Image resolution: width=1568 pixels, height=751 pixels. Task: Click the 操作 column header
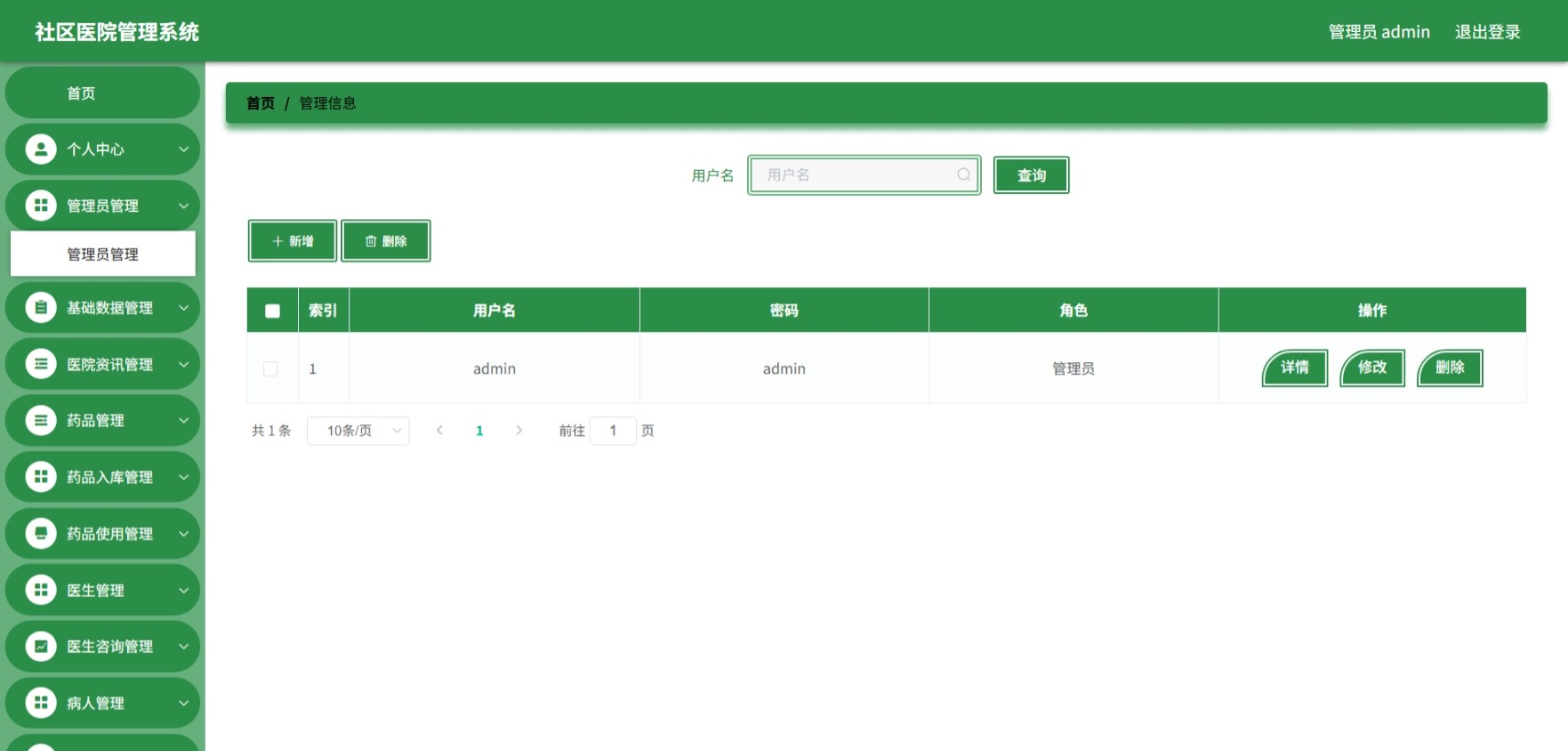pos(1372,311)
